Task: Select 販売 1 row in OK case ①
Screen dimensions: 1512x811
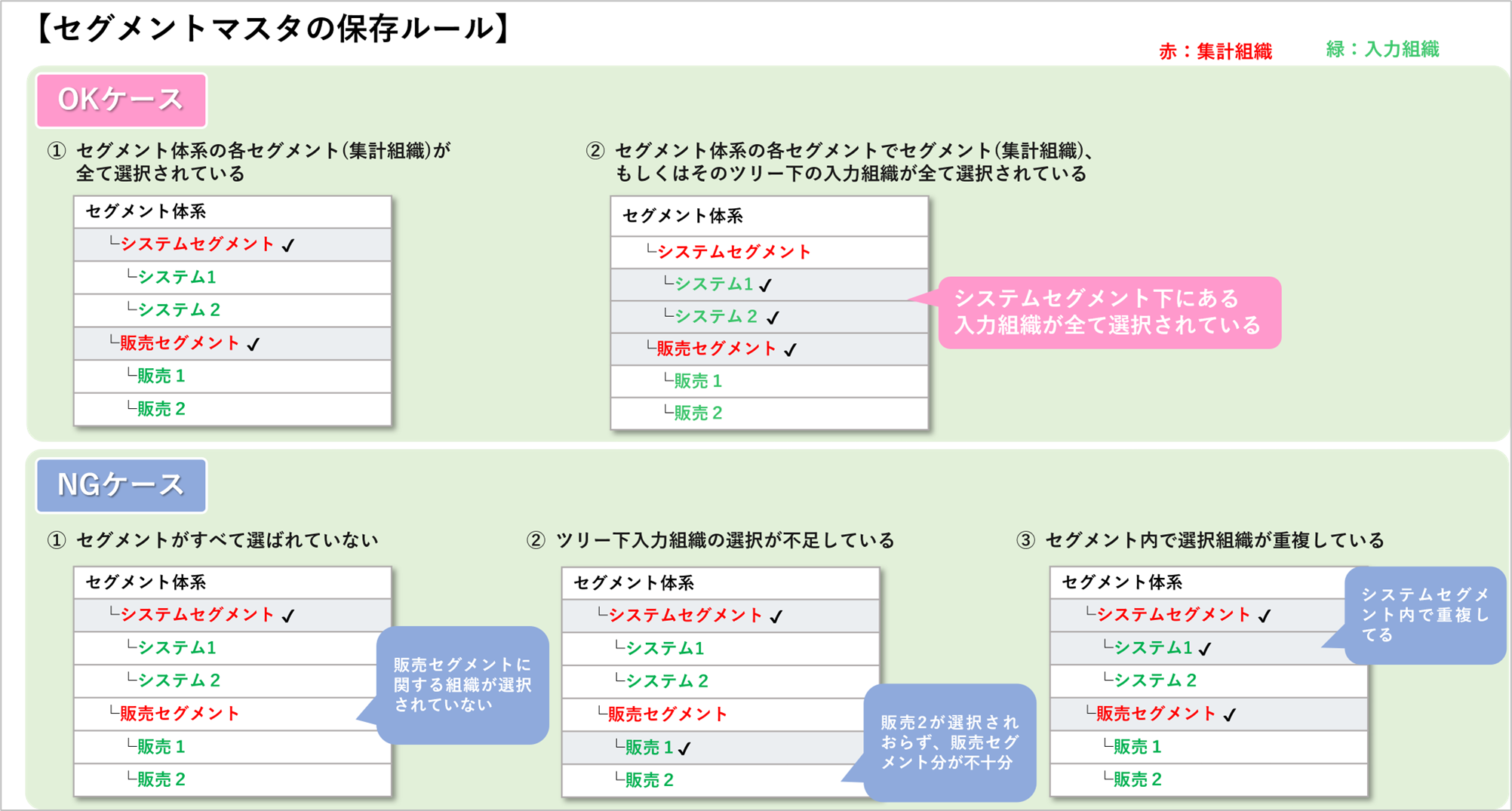Action: (161, 376)
